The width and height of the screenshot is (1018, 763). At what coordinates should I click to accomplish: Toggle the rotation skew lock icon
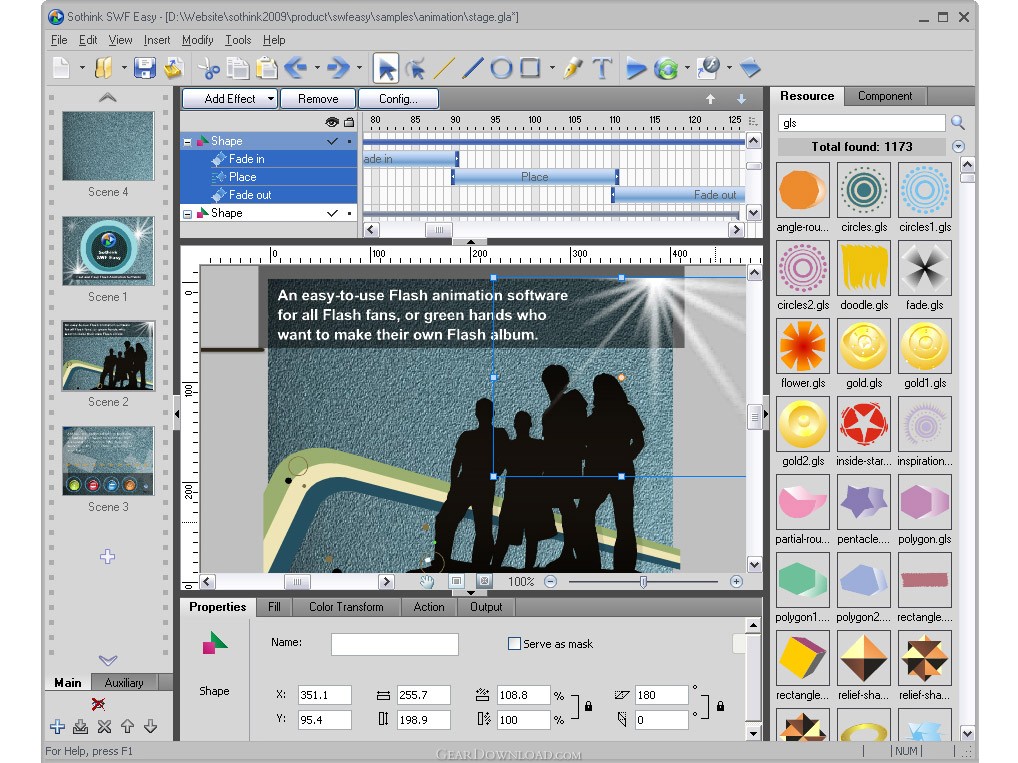pyautogui.click(x=721, y=706)
